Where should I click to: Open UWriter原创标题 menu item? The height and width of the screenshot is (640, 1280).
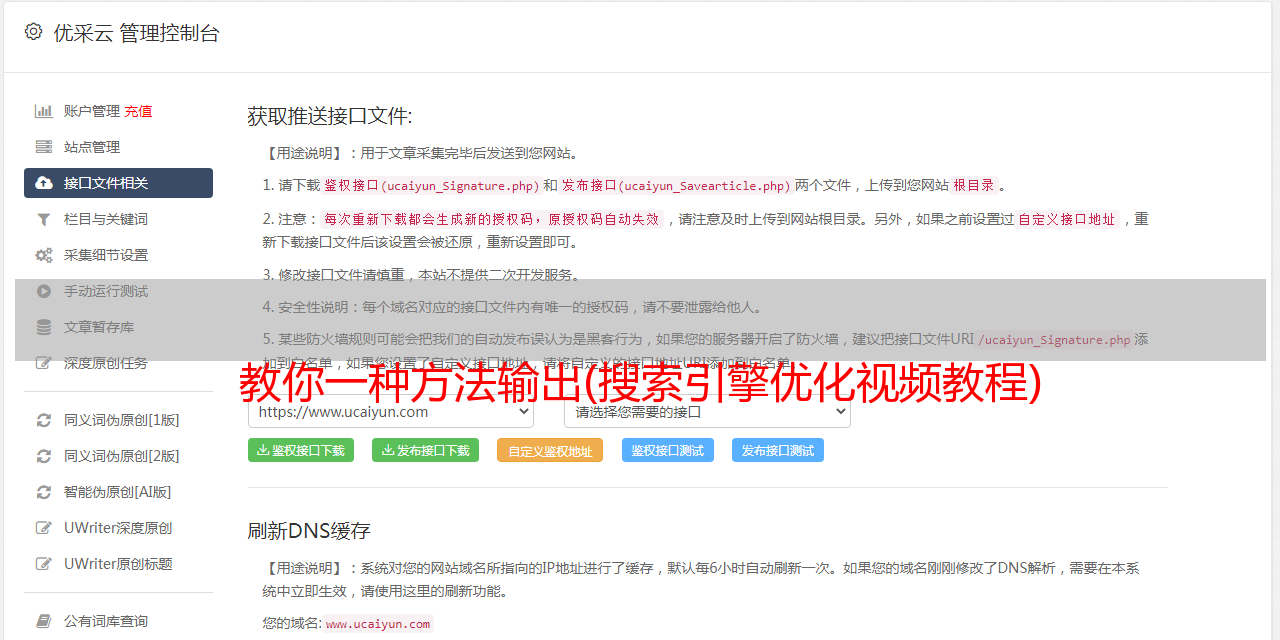click(118, 564)
